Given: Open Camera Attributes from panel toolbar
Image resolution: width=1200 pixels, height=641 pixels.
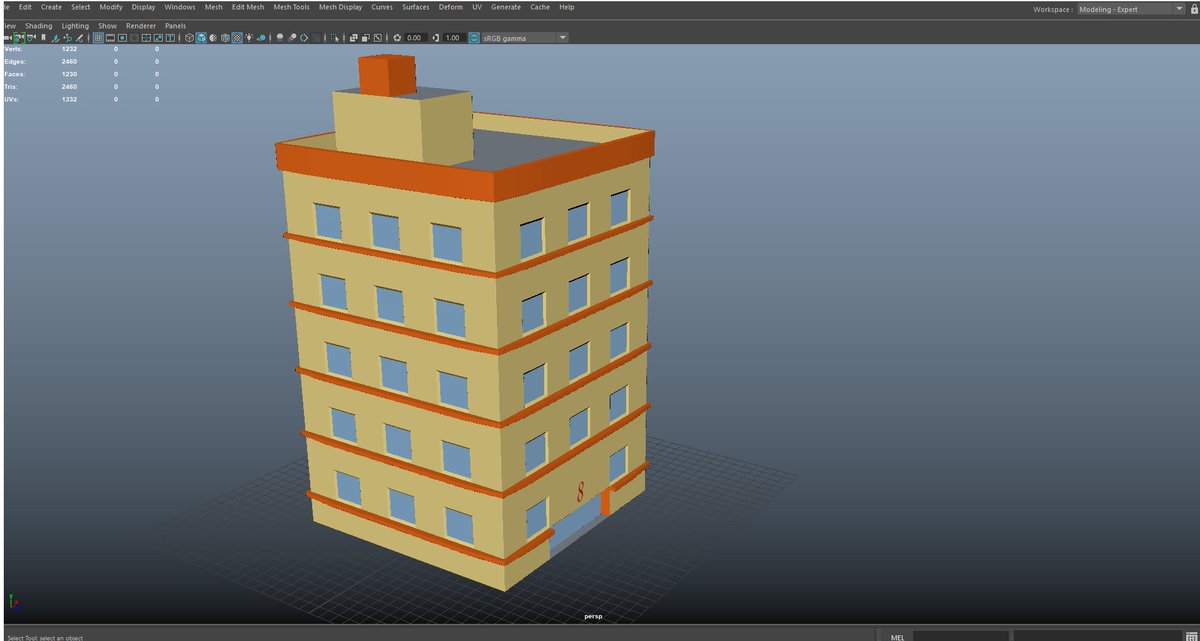Looking at the screenshot, I should click(31, 38).
